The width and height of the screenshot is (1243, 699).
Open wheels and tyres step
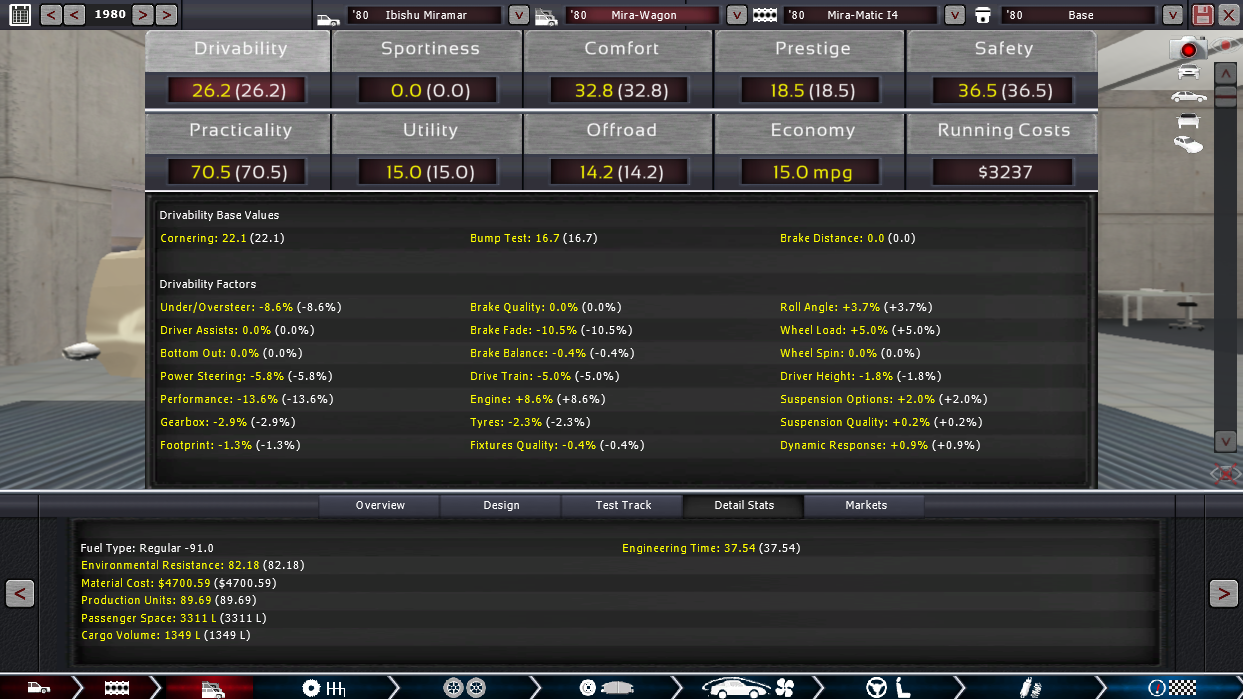click(464, 688)
